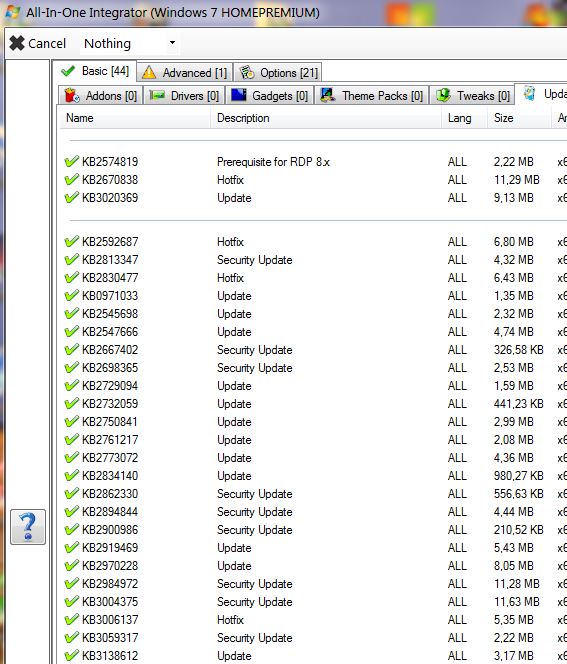This screenshot has width=567, height=664.
Task: Click ALL language cell for KB2592687
Action: tap(457, 242)
